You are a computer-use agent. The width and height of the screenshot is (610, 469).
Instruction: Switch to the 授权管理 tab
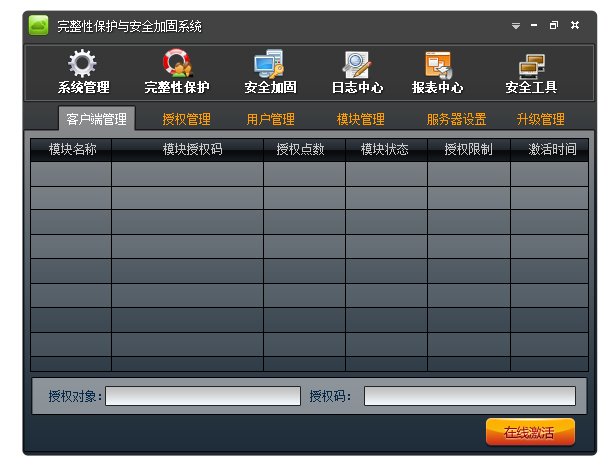(x=187, y=119)
